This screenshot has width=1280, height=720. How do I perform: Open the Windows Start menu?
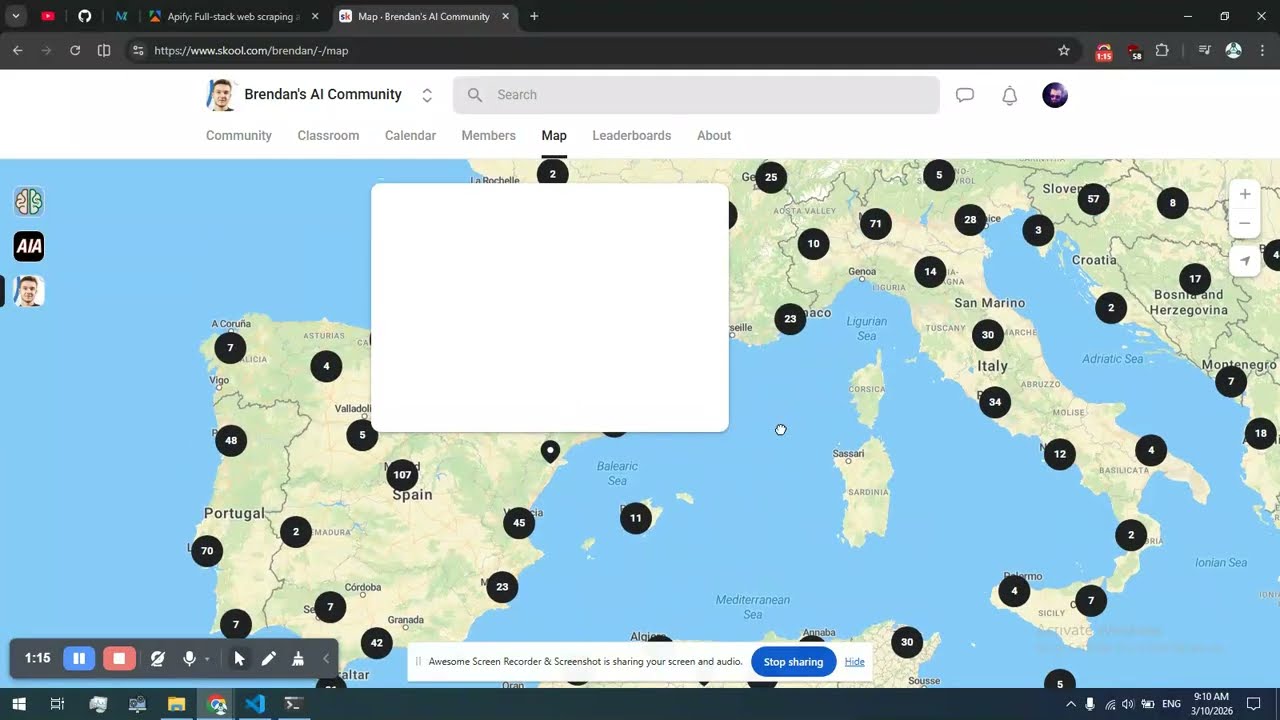click(x=18, y=704)
